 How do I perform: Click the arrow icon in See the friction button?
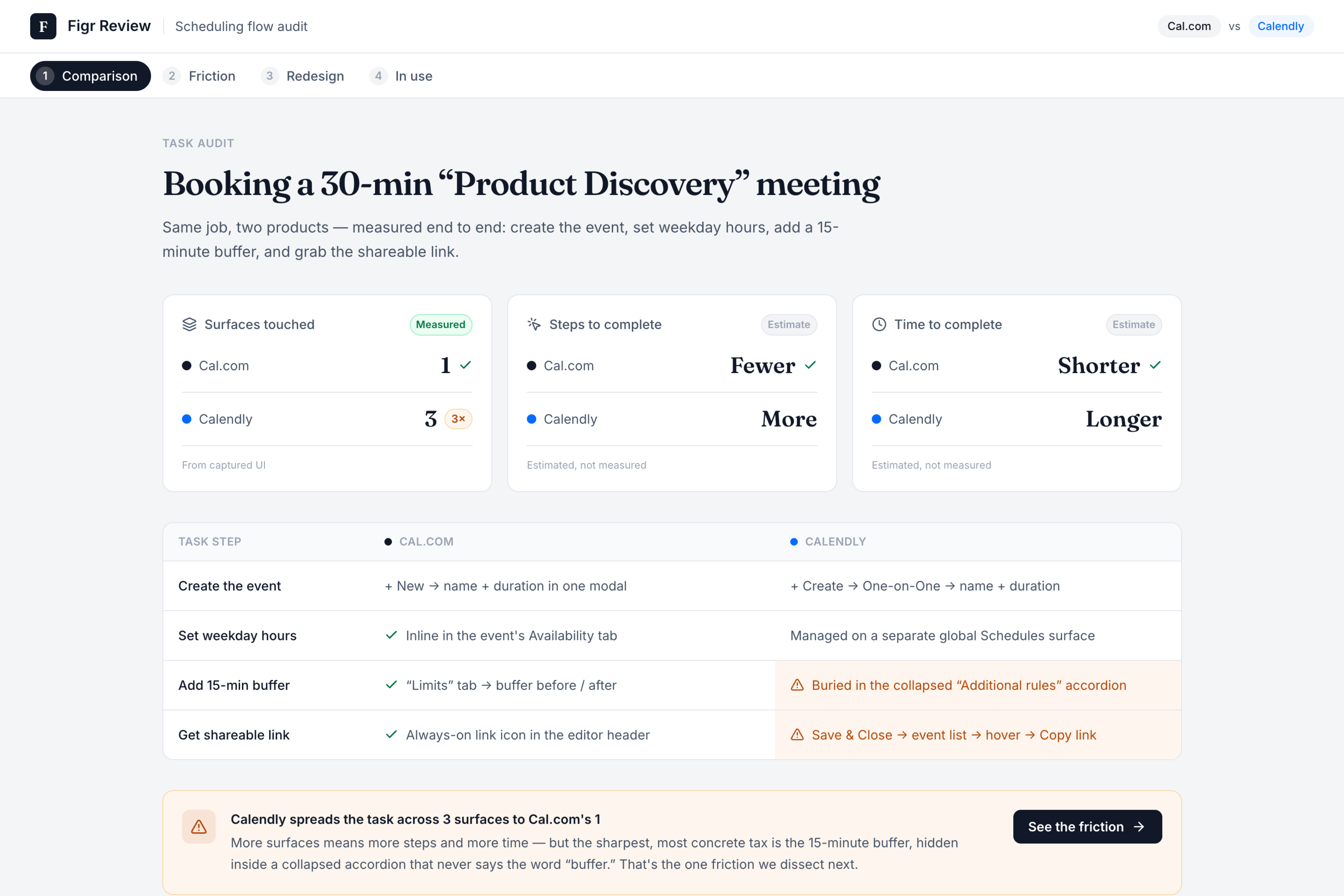pos(1139,827)
